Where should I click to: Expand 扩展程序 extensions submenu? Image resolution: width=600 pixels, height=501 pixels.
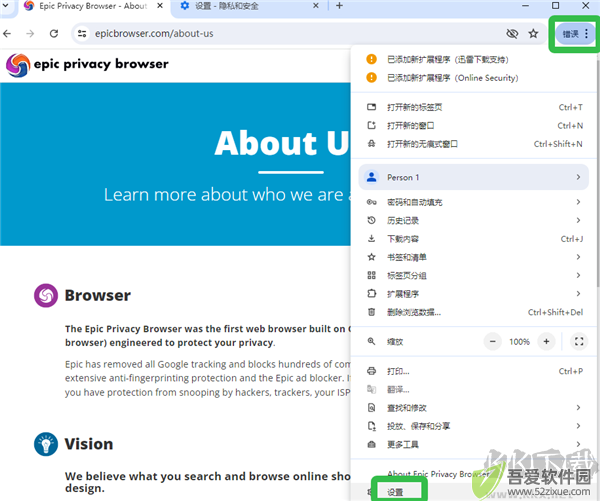point(473,294)
